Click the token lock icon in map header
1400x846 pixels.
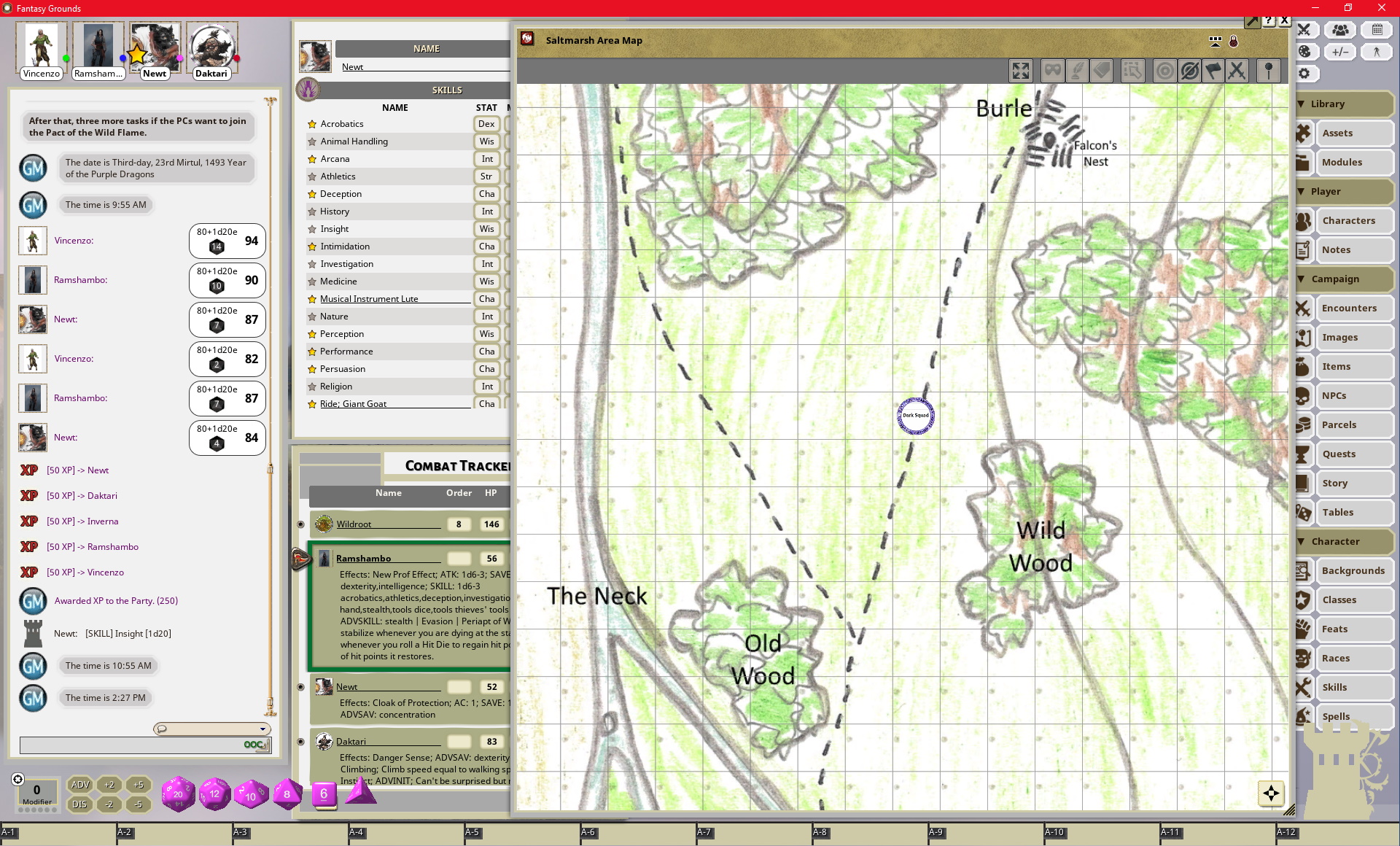(x=1234, y=42)
